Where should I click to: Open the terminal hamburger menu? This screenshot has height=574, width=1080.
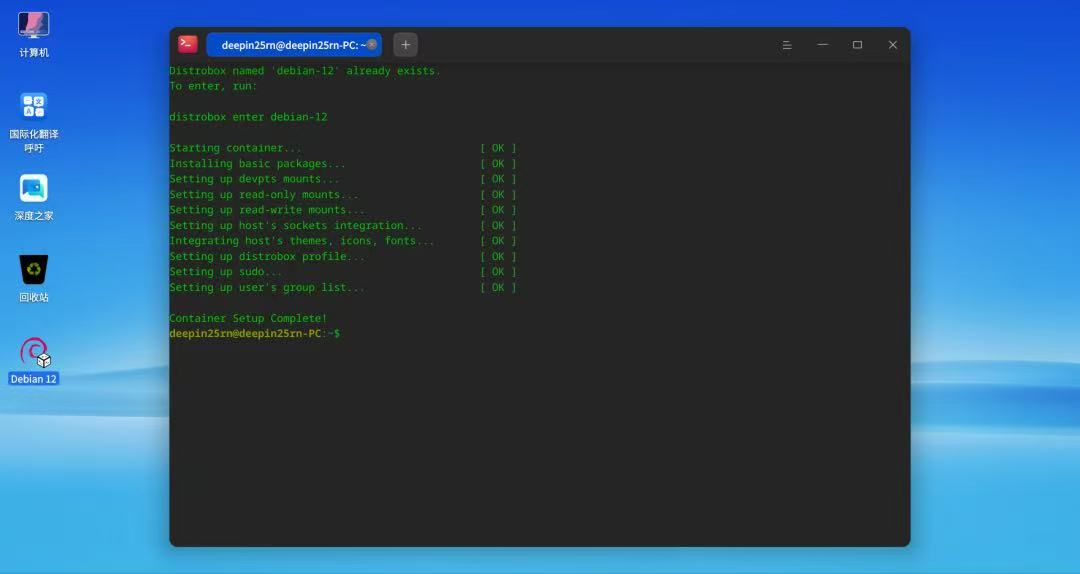click(x=787, y=45)
